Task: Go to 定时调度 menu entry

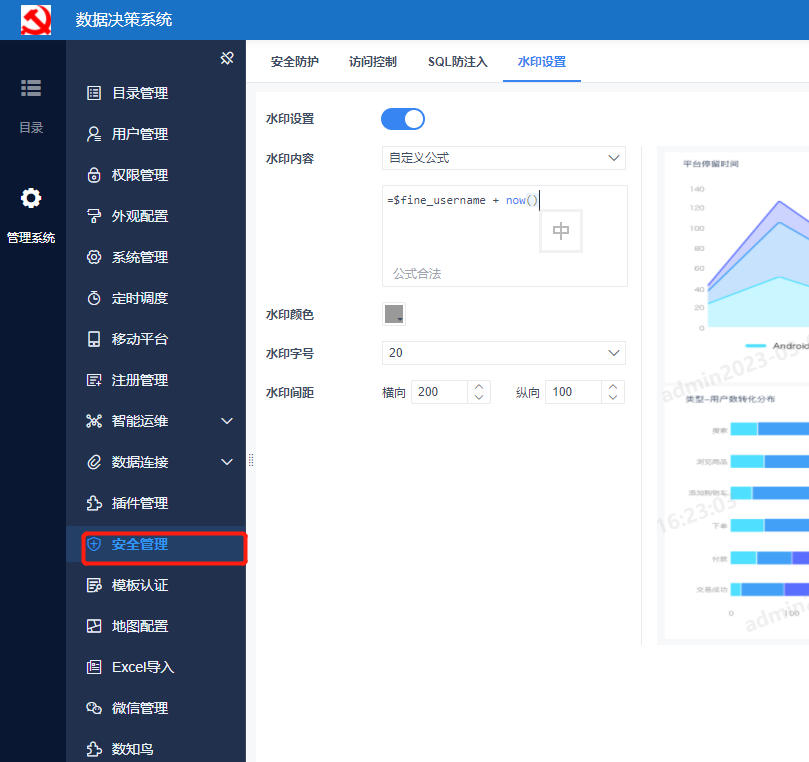Action: (x=156, y=298)
